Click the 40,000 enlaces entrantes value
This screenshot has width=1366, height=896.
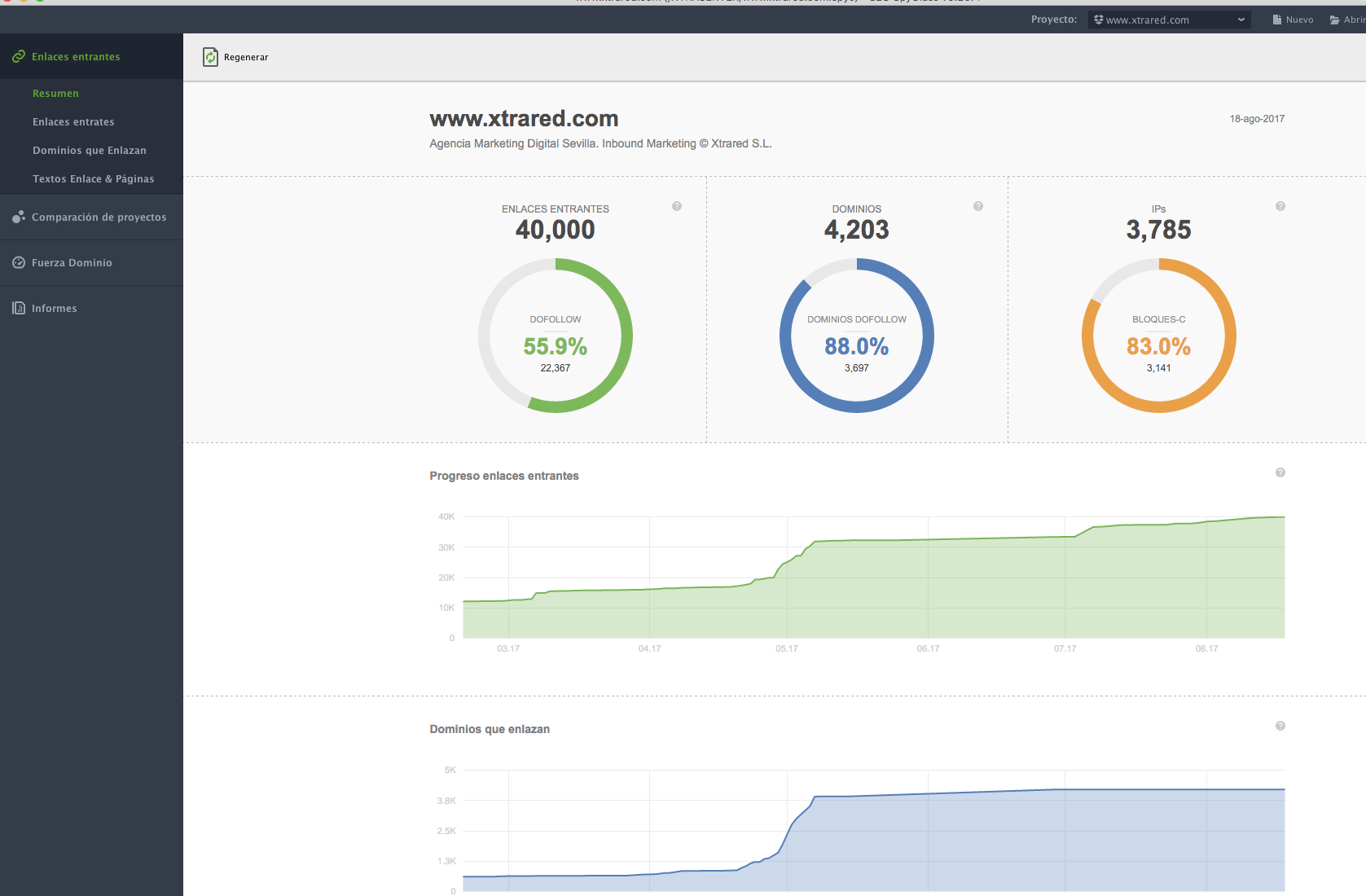tap(556, 230)
